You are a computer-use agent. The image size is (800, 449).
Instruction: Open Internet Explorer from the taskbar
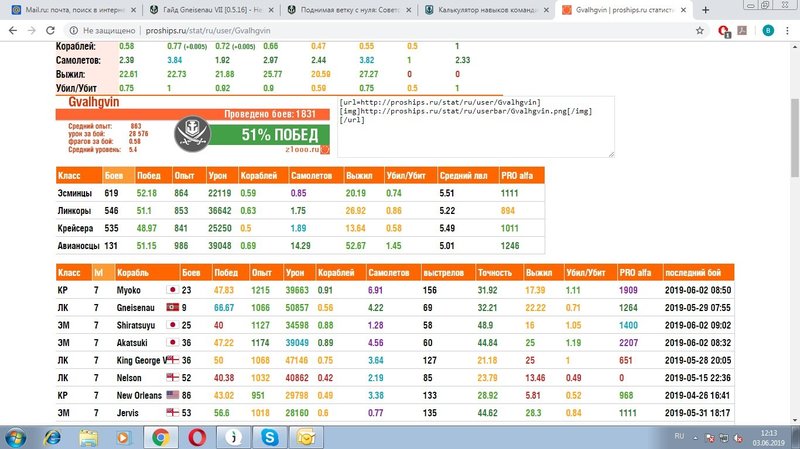(54, 437)
